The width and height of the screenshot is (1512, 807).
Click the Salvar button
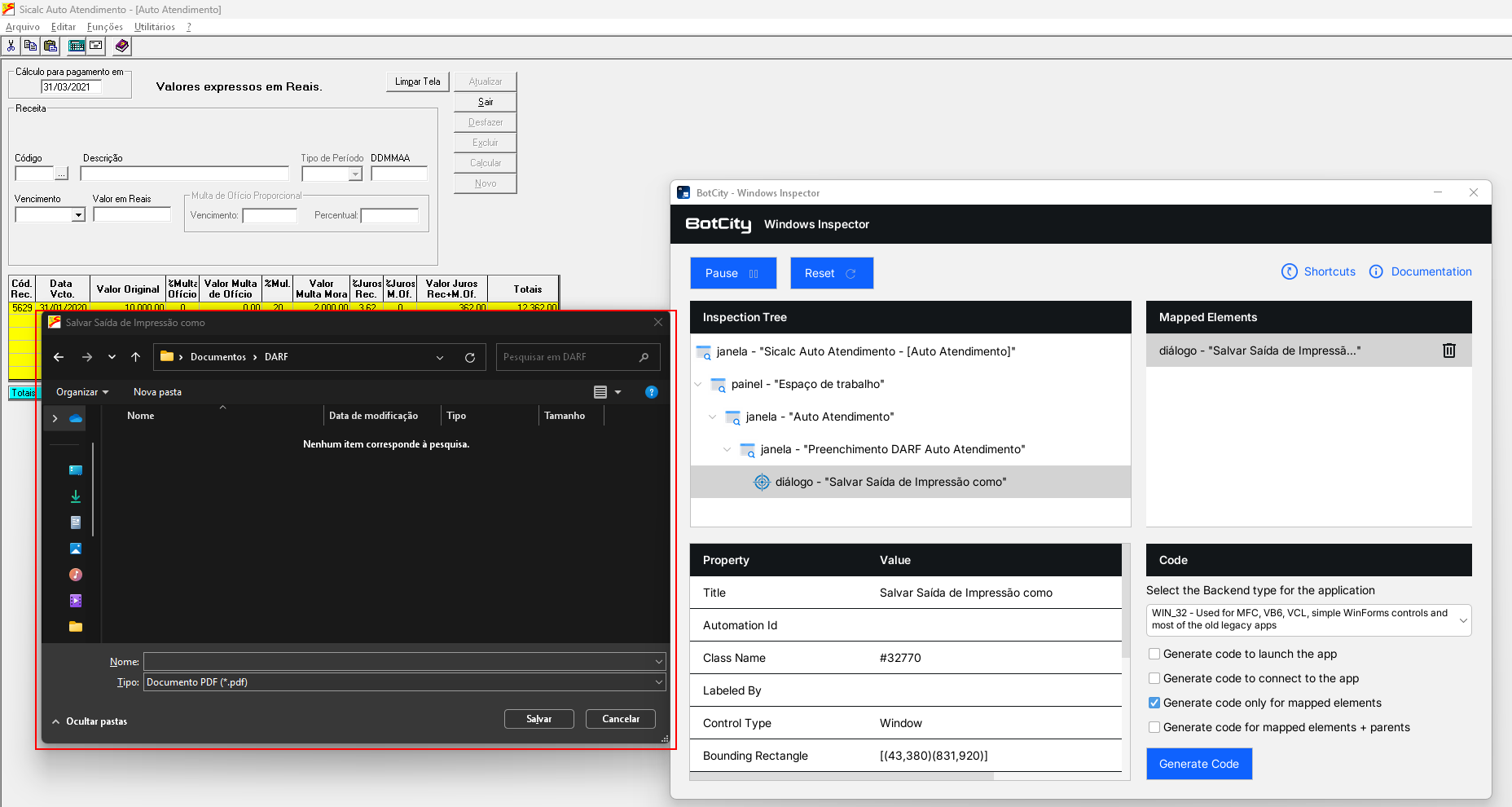pos(538,719)
